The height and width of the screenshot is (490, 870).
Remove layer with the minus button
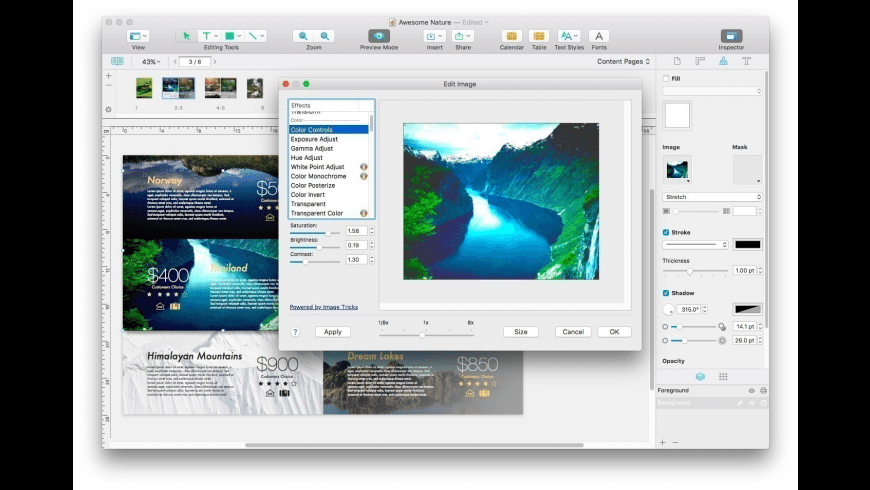click(675, 442)
